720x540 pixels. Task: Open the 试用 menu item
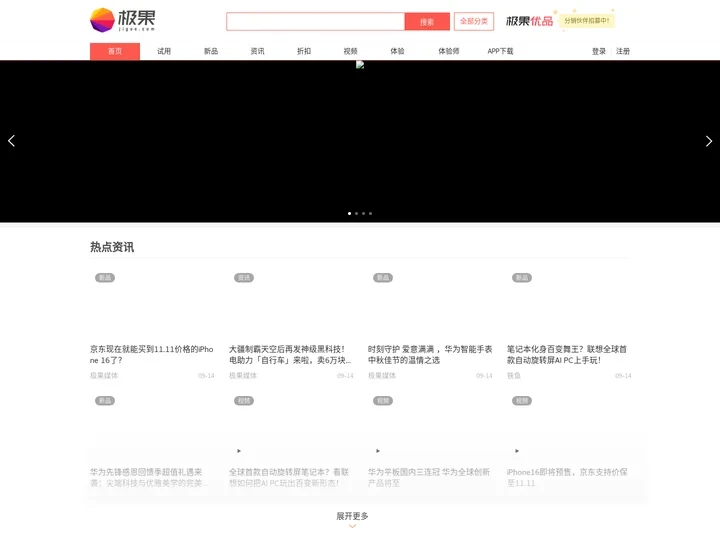164,51
